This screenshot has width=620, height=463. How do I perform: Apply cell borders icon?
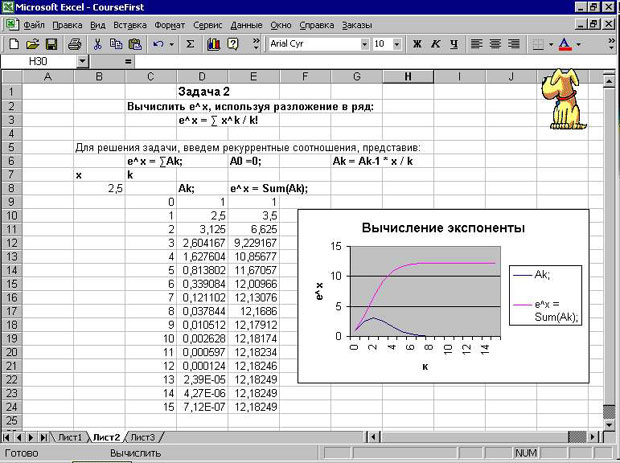tap(538, 44)
